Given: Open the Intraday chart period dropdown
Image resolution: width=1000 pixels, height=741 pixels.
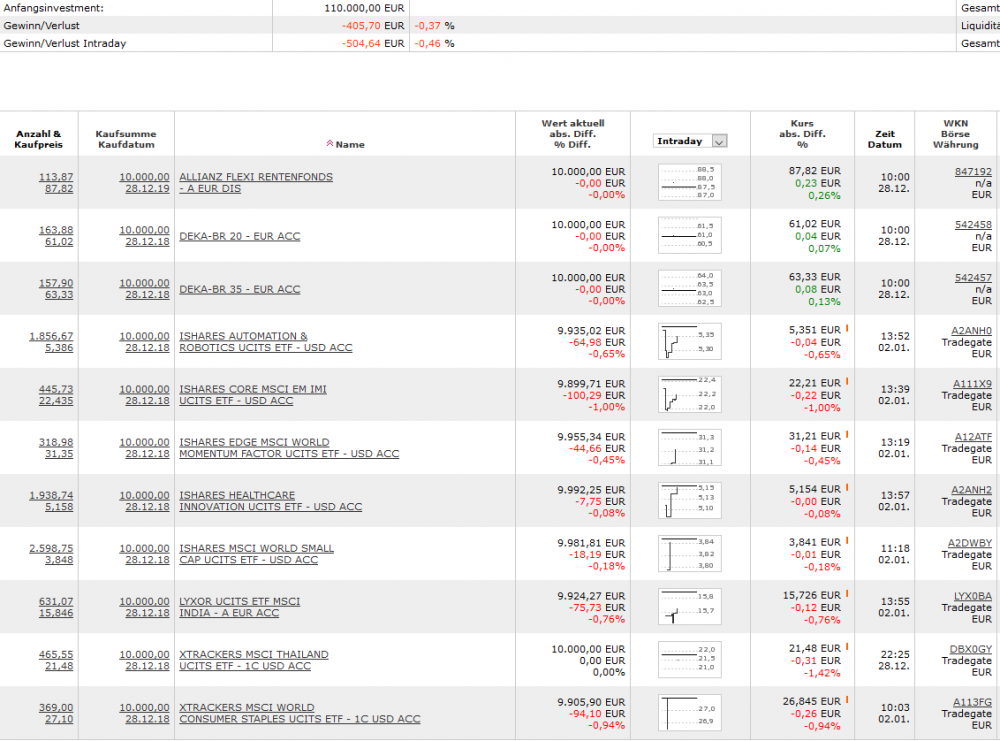Looking at the screenshot, I should [x=690, y=141].
